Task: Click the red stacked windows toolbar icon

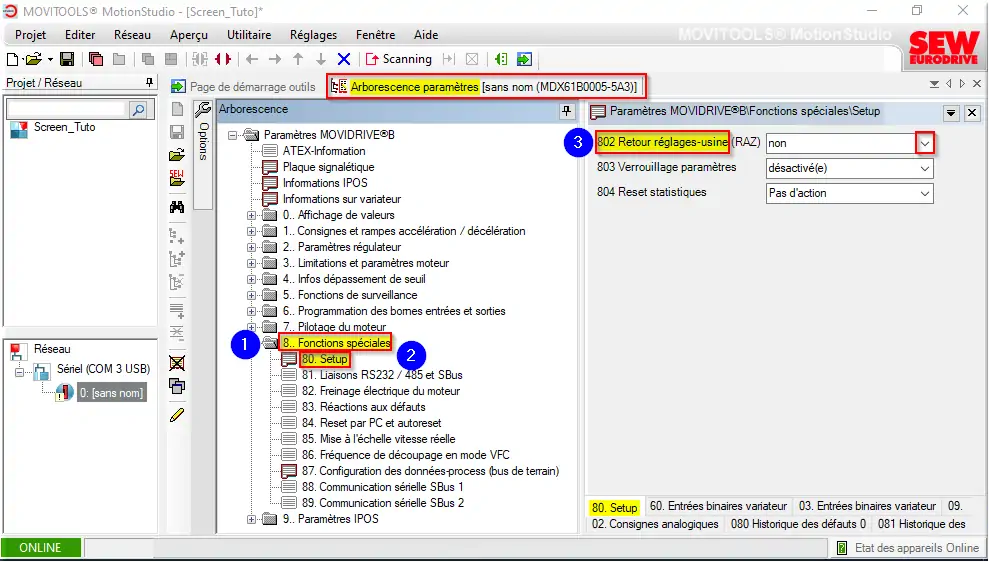Action: click(96, 59)
